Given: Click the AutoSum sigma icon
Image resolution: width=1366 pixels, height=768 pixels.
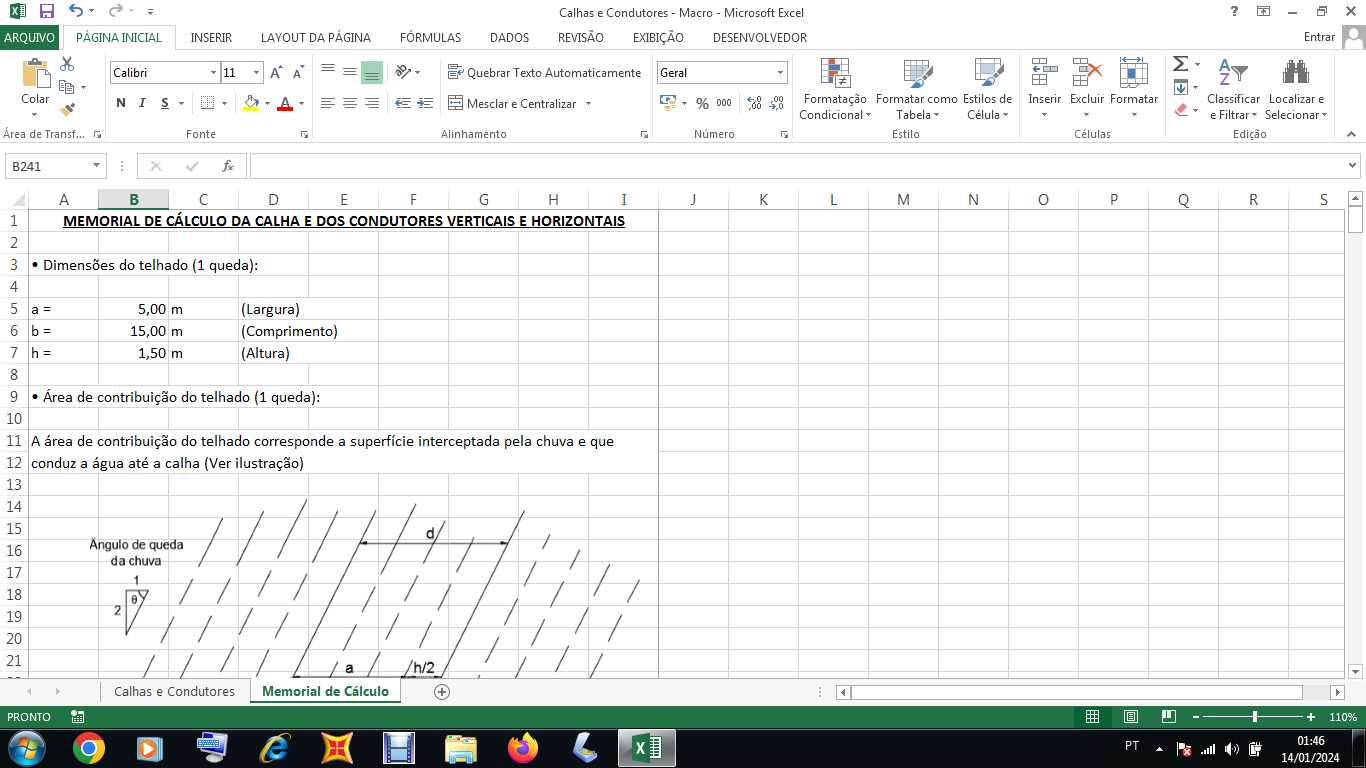Looking at the screenshot, I should point(1180,64).
